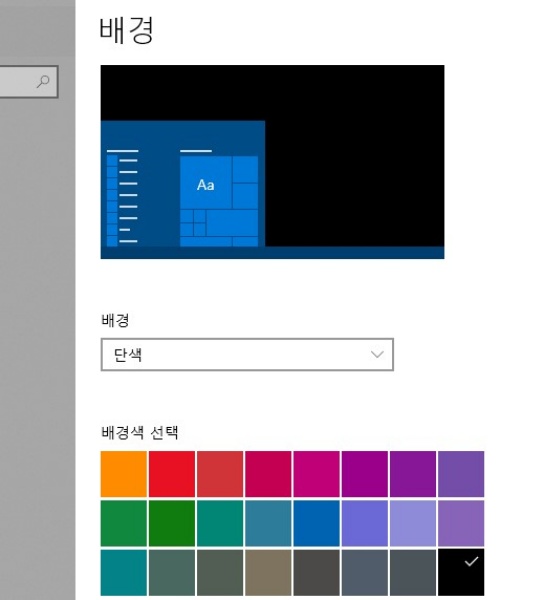Screen dimensions: 544x600
Task: Choose the slate blue-gray color swatch
Action: click(x=365, y=572)
